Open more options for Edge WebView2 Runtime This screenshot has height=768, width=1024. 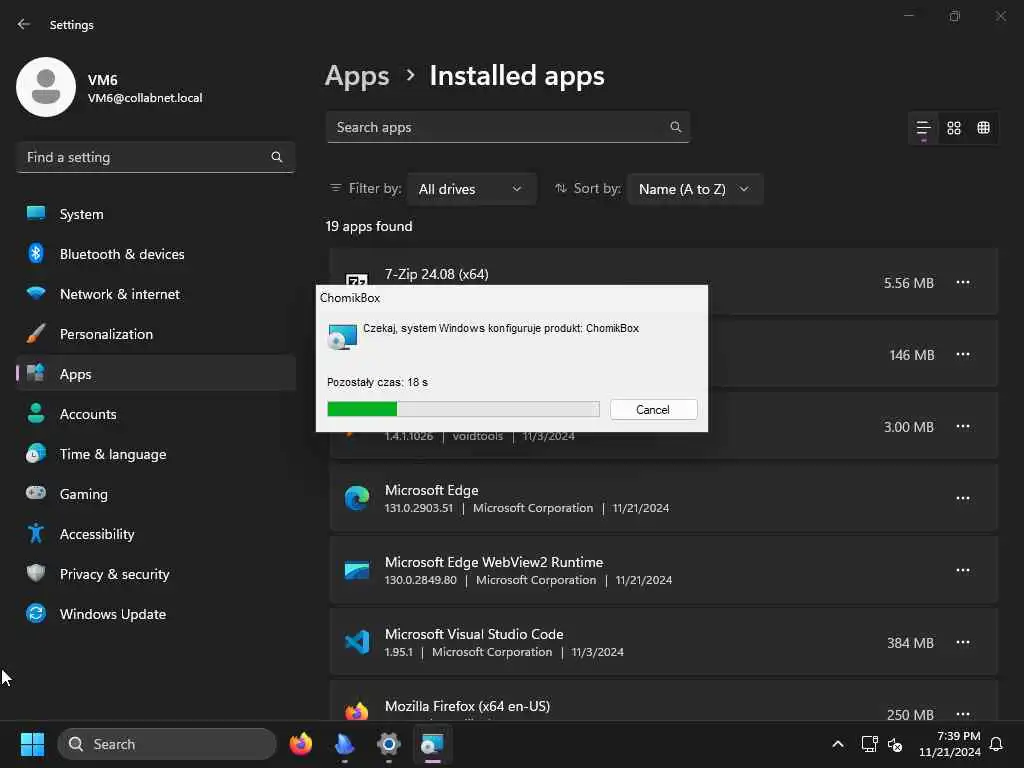(963, 570)
